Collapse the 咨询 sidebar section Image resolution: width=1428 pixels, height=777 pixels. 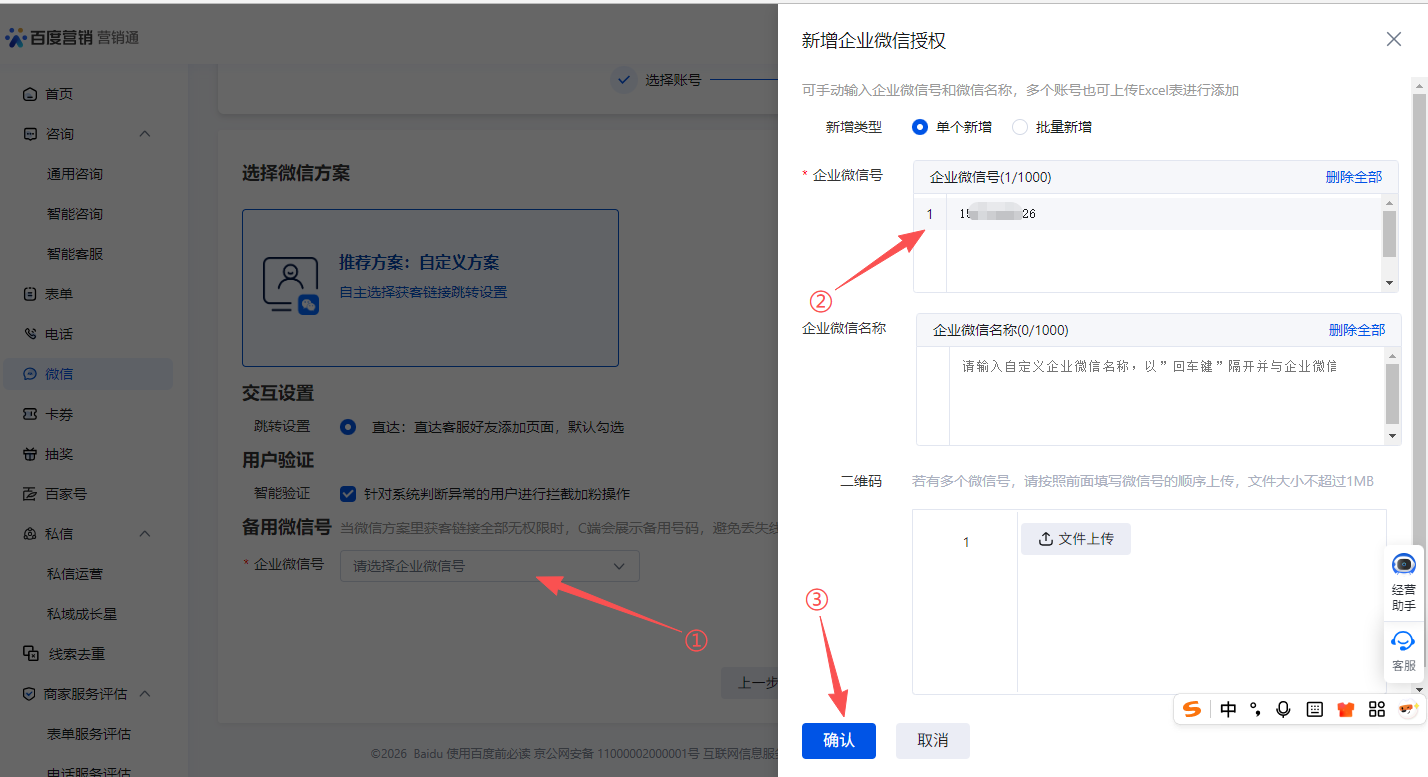pos(144,134)
